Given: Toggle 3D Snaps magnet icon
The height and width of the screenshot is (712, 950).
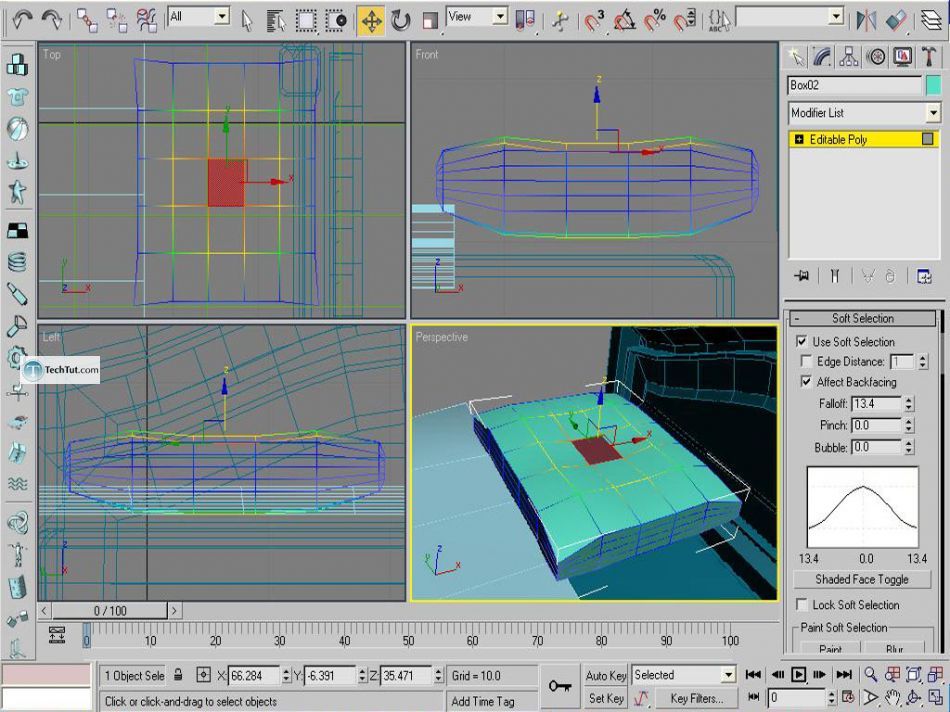Looking at the screenshot, I should [x=594, y=21].
